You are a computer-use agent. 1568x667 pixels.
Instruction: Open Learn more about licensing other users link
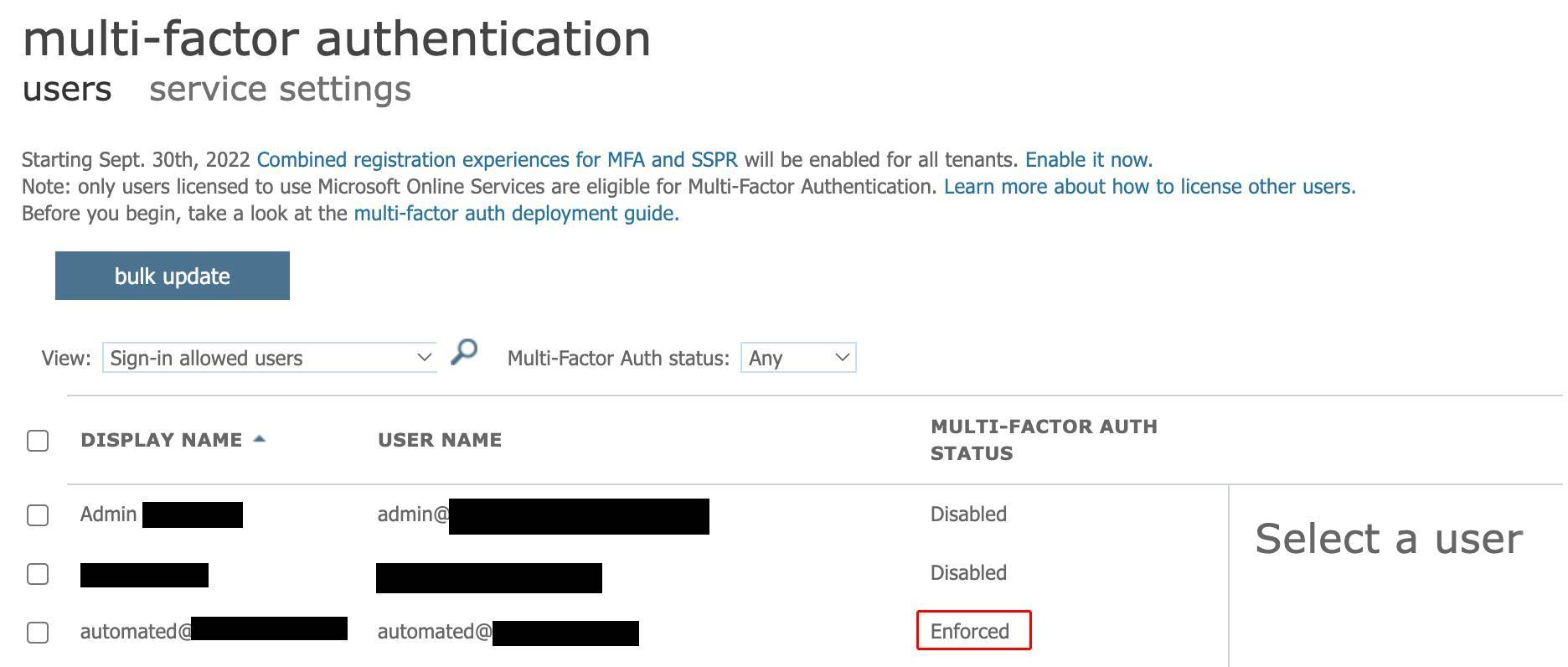1150,187
